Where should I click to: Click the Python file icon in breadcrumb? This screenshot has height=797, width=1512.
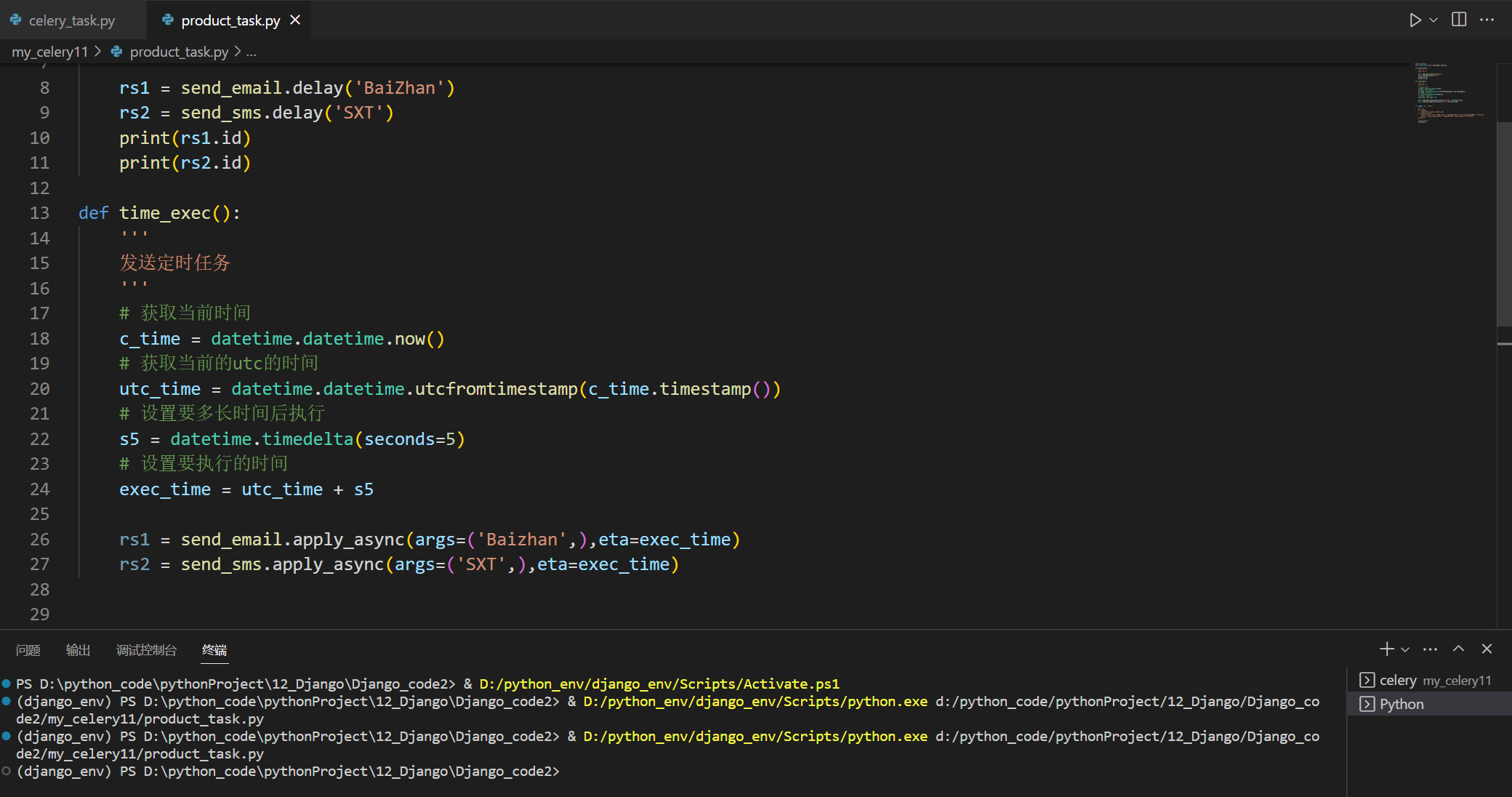coord(116,52)
